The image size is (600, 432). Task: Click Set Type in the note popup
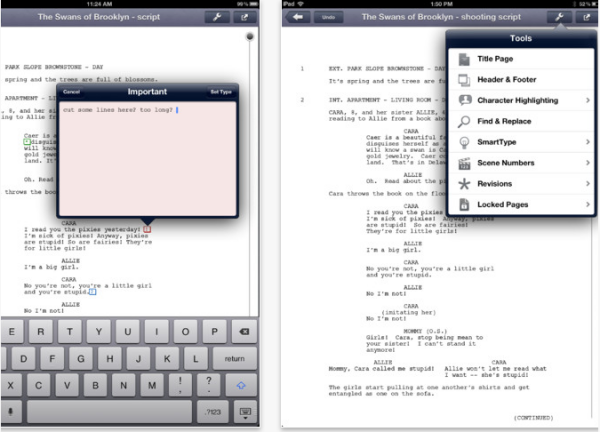coord(221,92)
